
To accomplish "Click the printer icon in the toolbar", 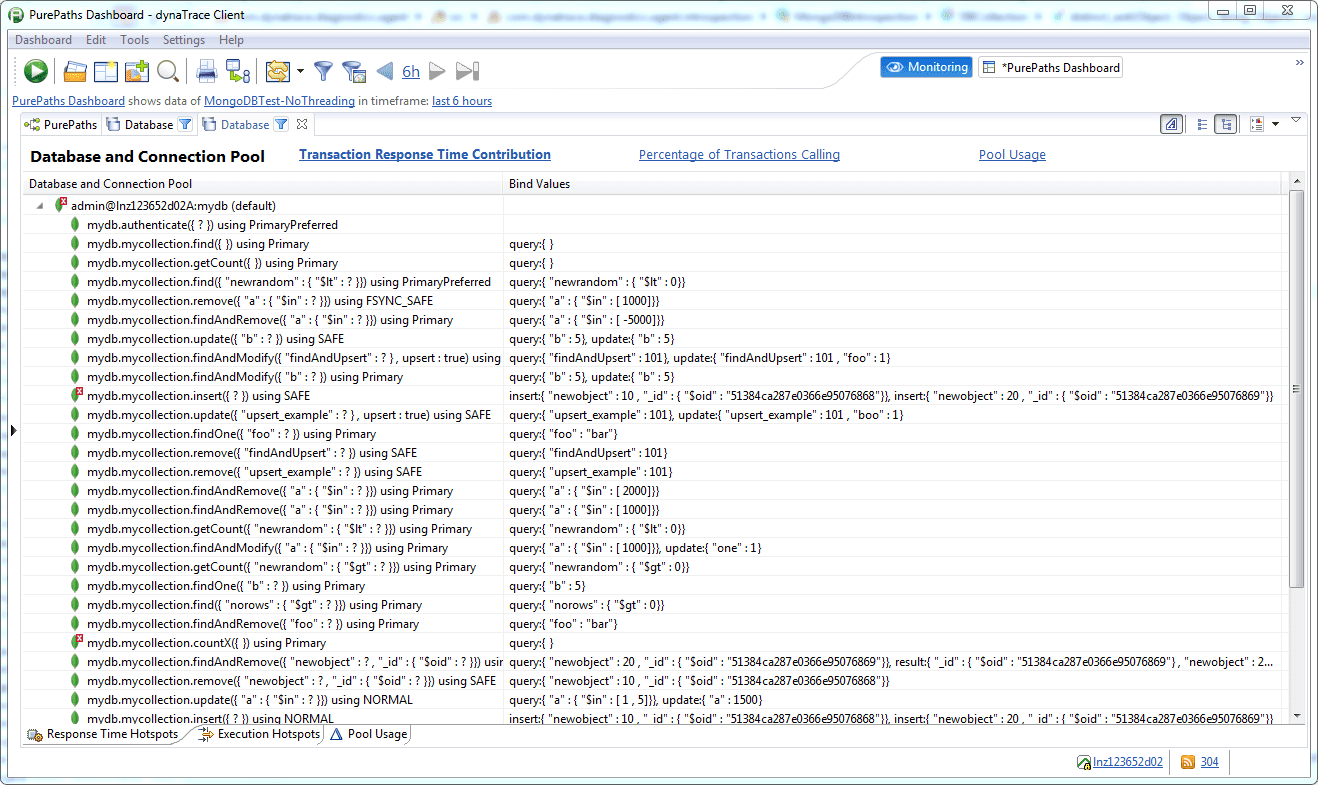I will (206, 71).
